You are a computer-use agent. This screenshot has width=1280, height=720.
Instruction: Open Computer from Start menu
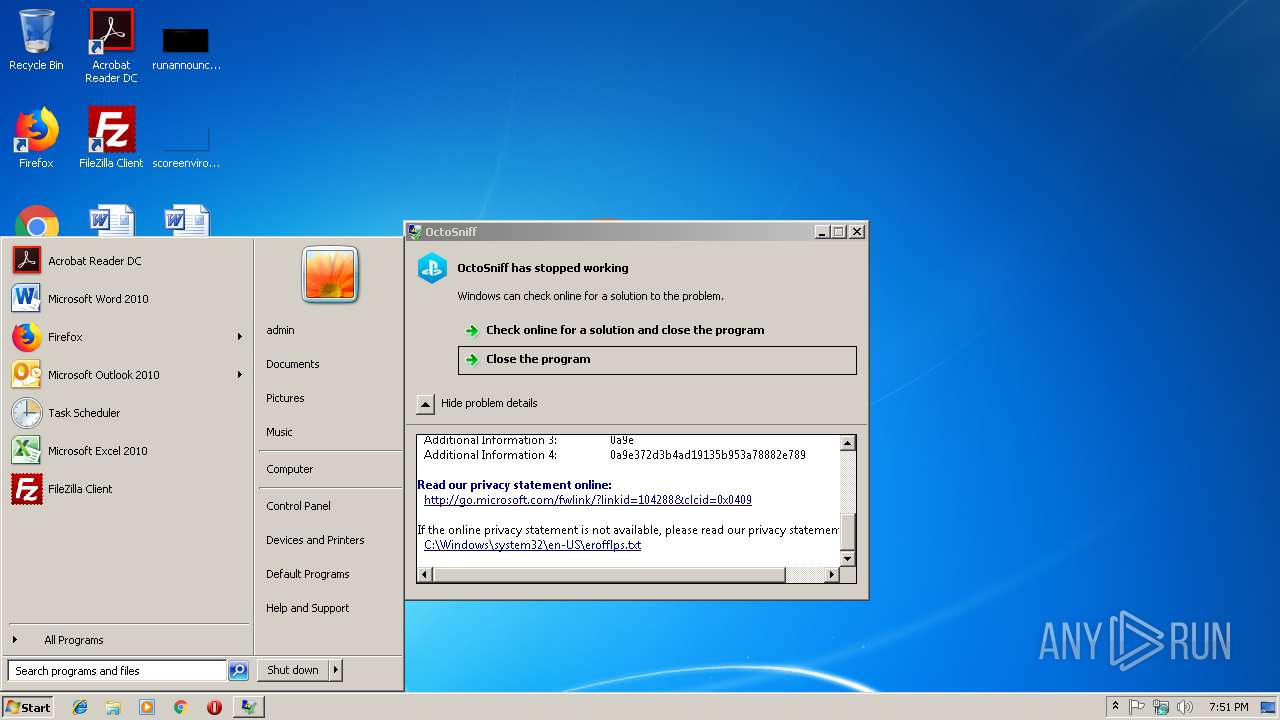point(289,469)
